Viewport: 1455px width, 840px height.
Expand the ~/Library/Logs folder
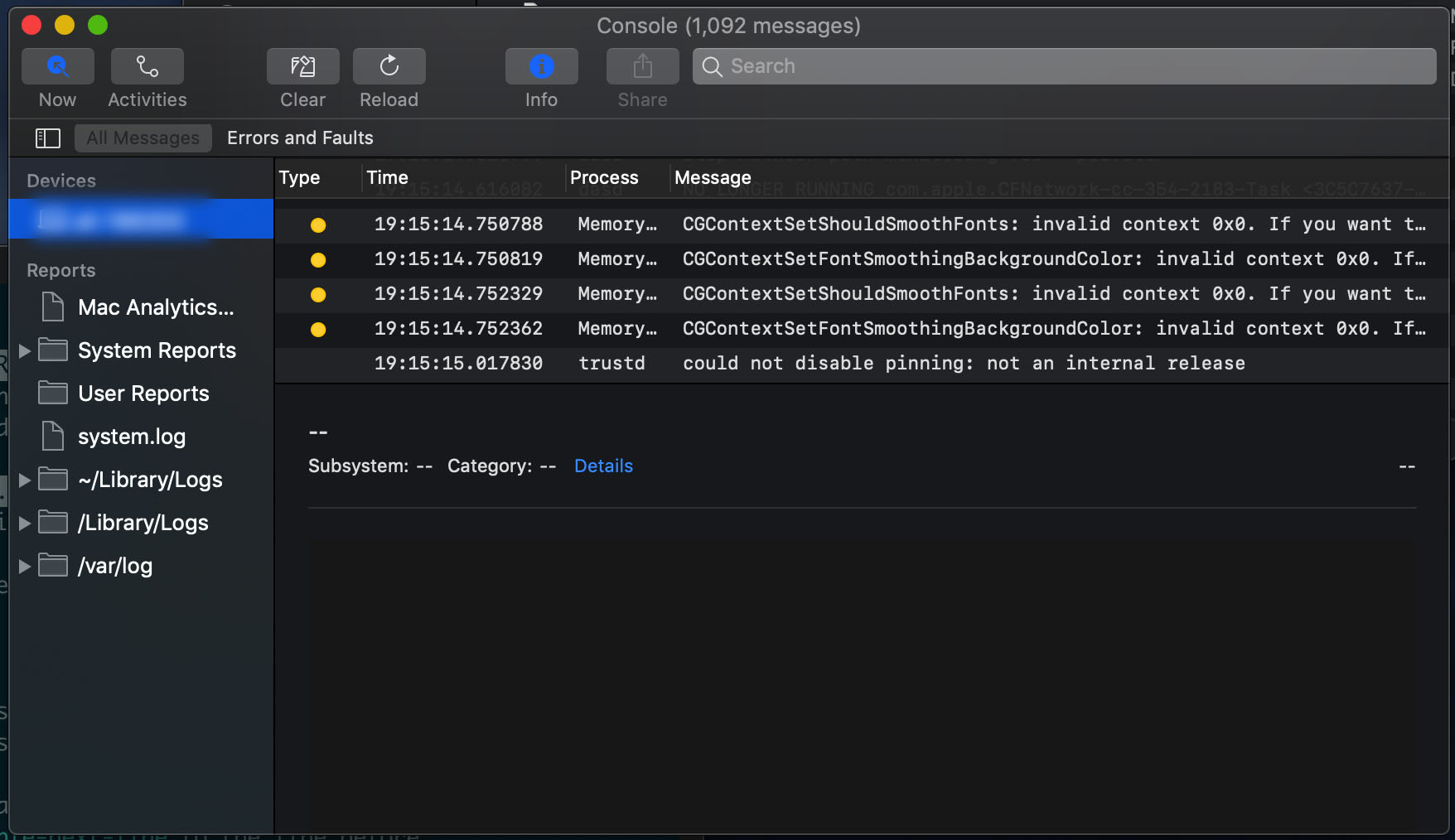25,480
